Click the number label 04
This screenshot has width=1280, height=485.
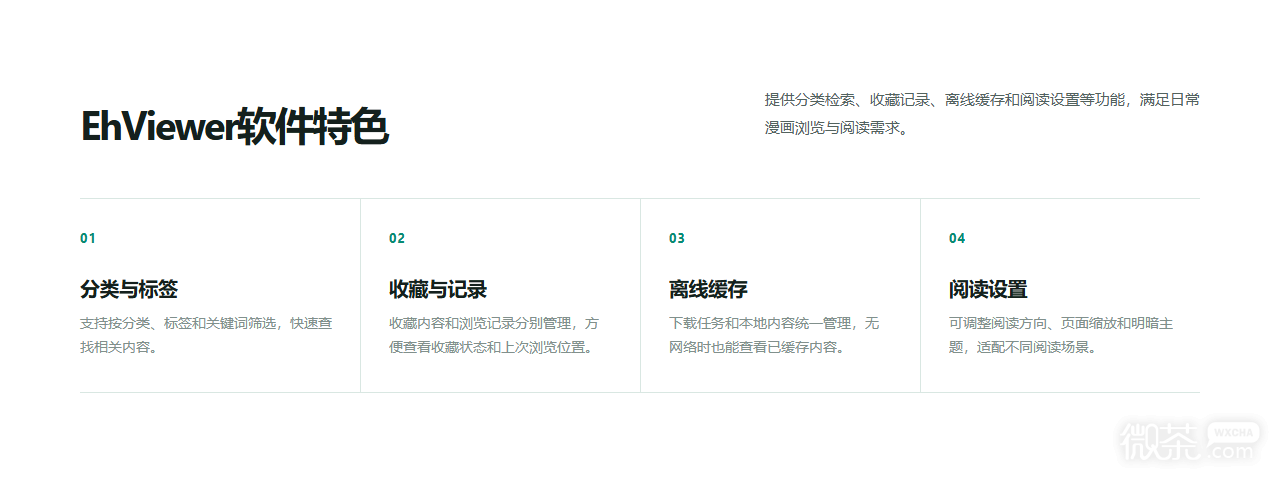tap(957, 238)
